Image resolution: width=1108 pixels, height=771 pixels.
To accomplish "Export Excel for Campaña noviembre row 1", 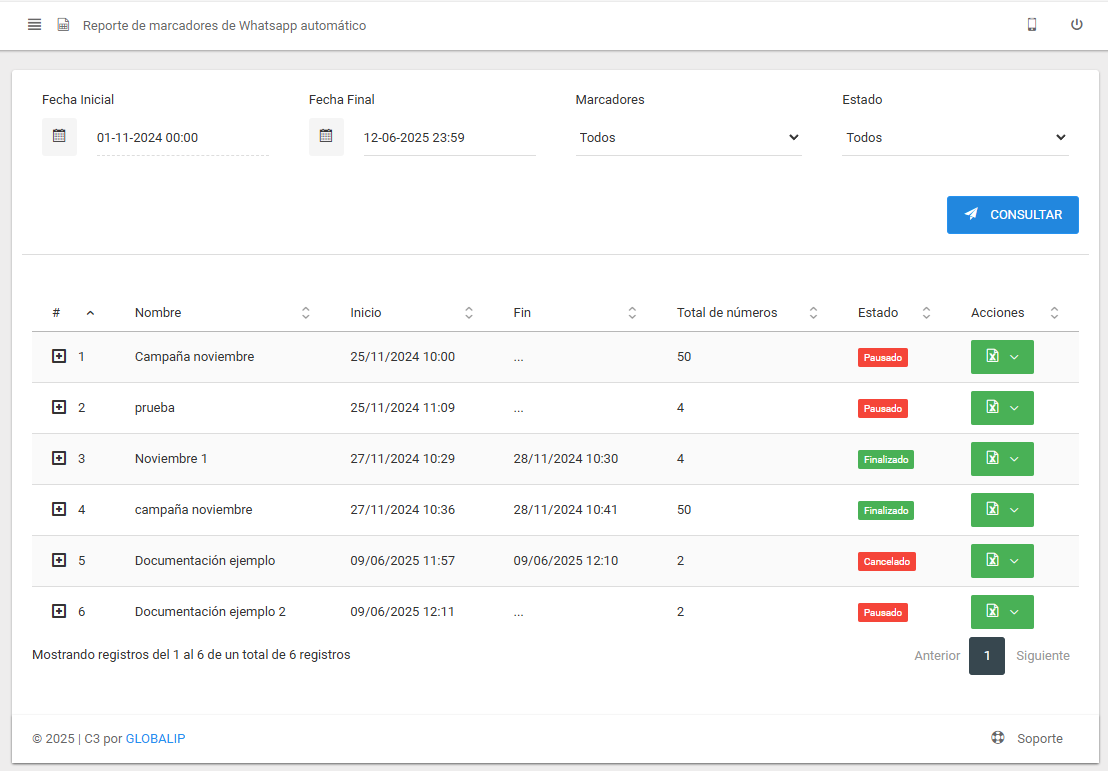I will click(x=992, y=357).
